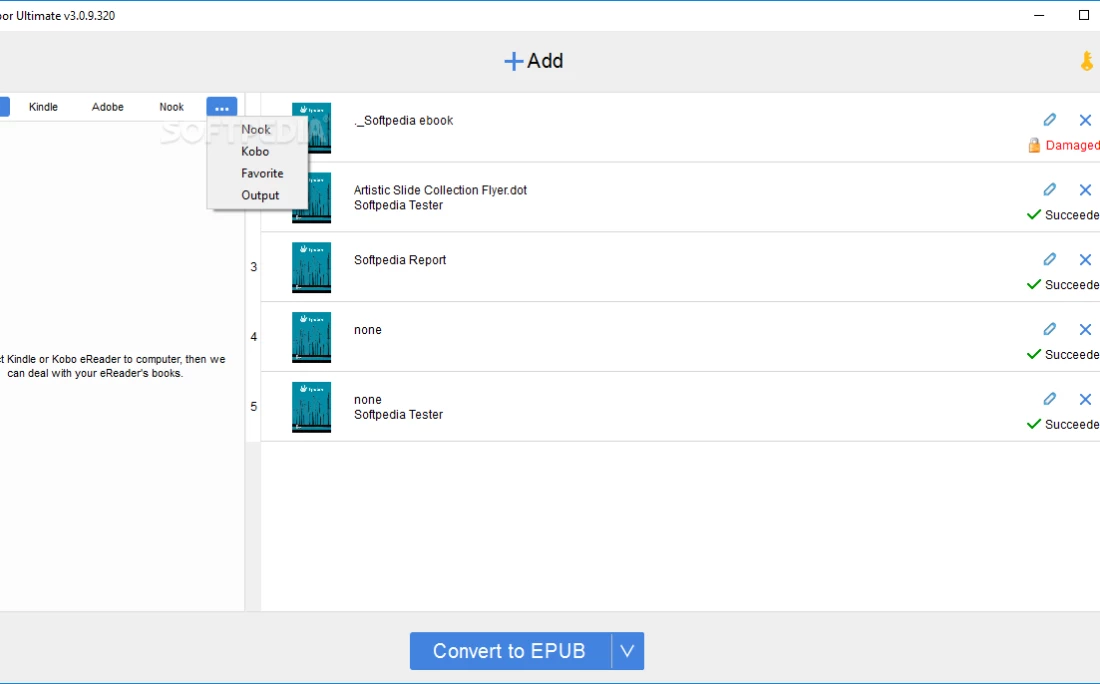Open edit for book in row 4
This screenshot has height=684, width=1100.
tap(1049, 329)
